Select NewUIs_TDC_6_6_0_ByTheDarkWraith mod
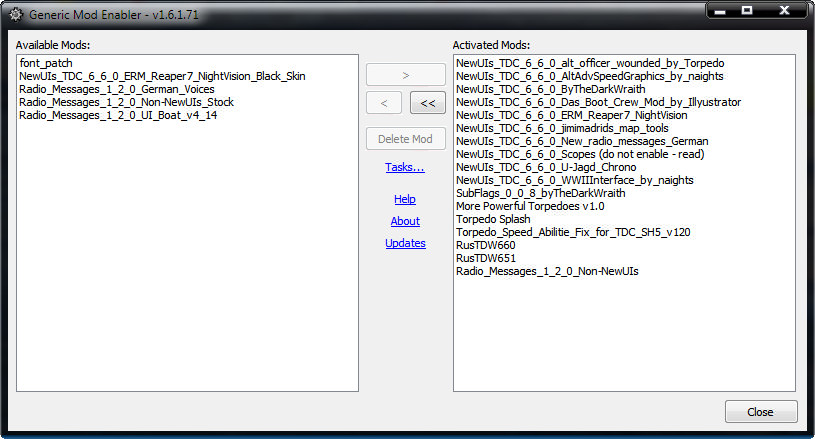Viewport: 815px width, 439px height. tap(550, 89)
